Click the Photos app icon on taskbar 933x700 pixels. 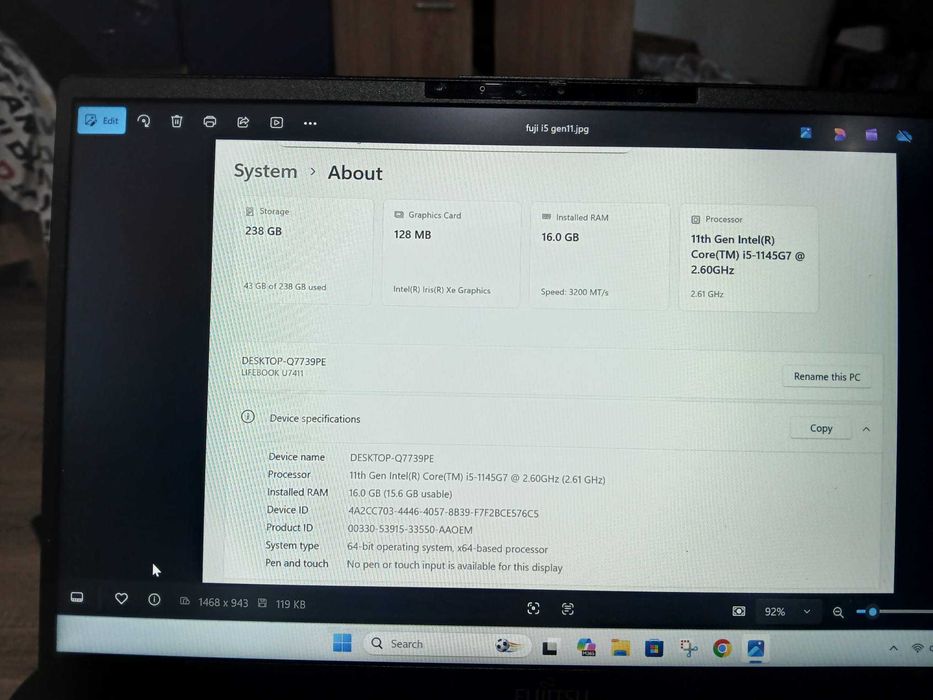(756, 648)
